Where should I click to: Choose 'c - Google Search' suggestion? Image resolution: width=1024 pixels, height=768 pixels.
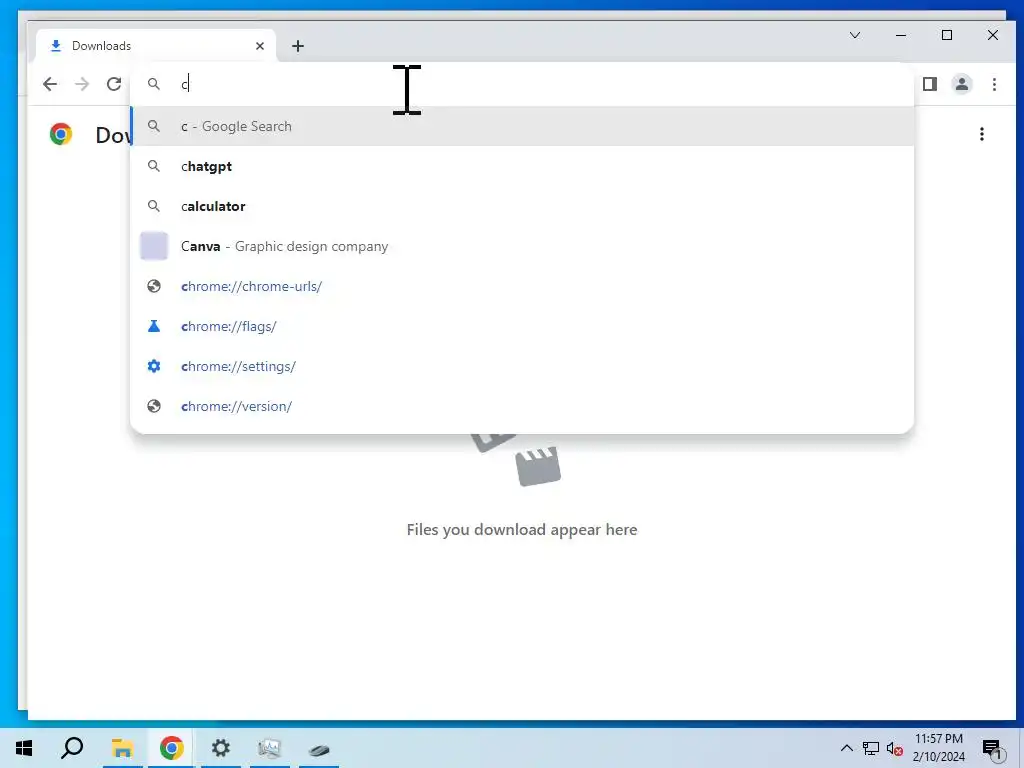click(x=522, y=126)
